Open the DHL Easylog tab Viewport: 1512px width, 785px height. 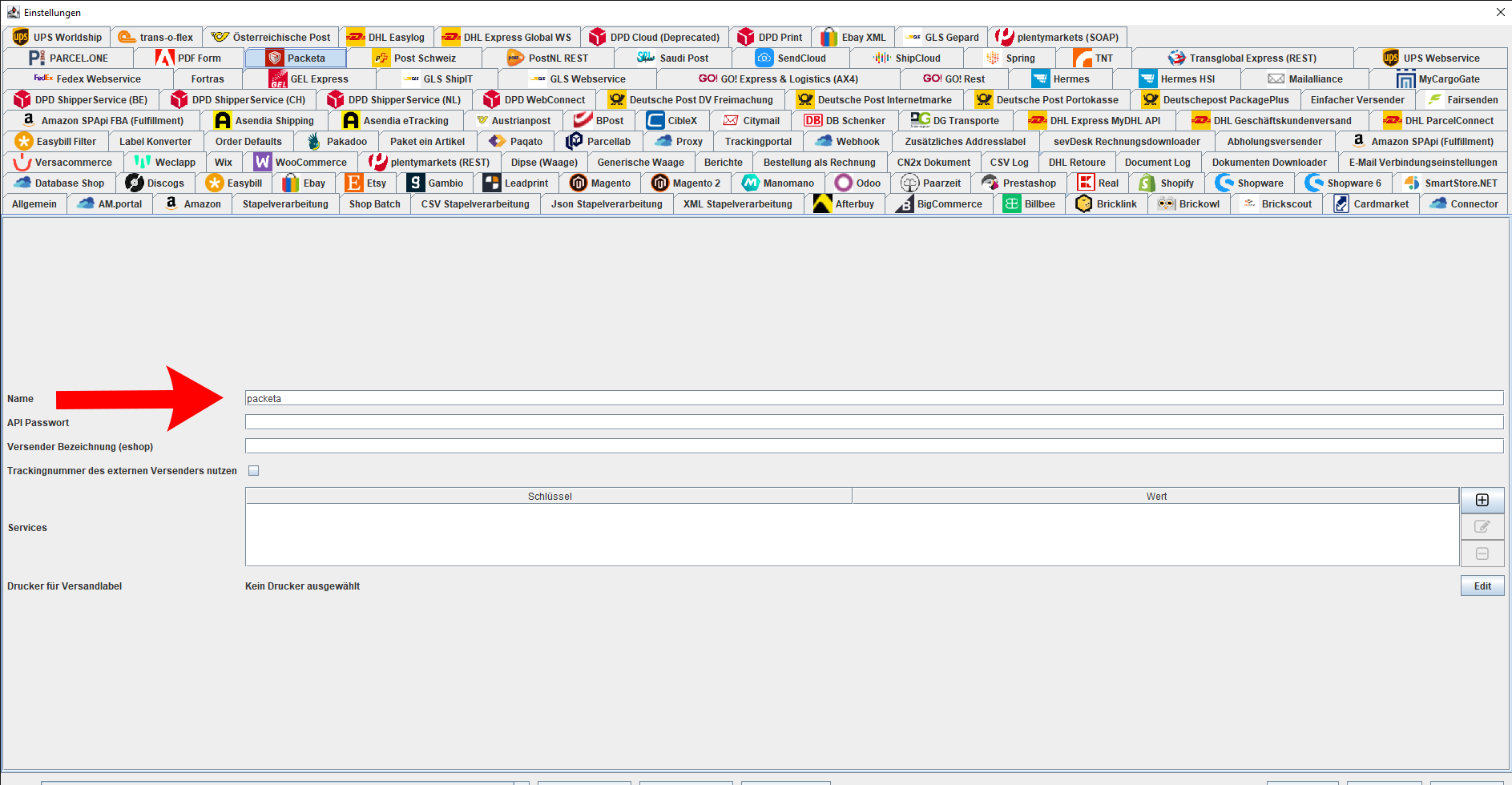386,37
